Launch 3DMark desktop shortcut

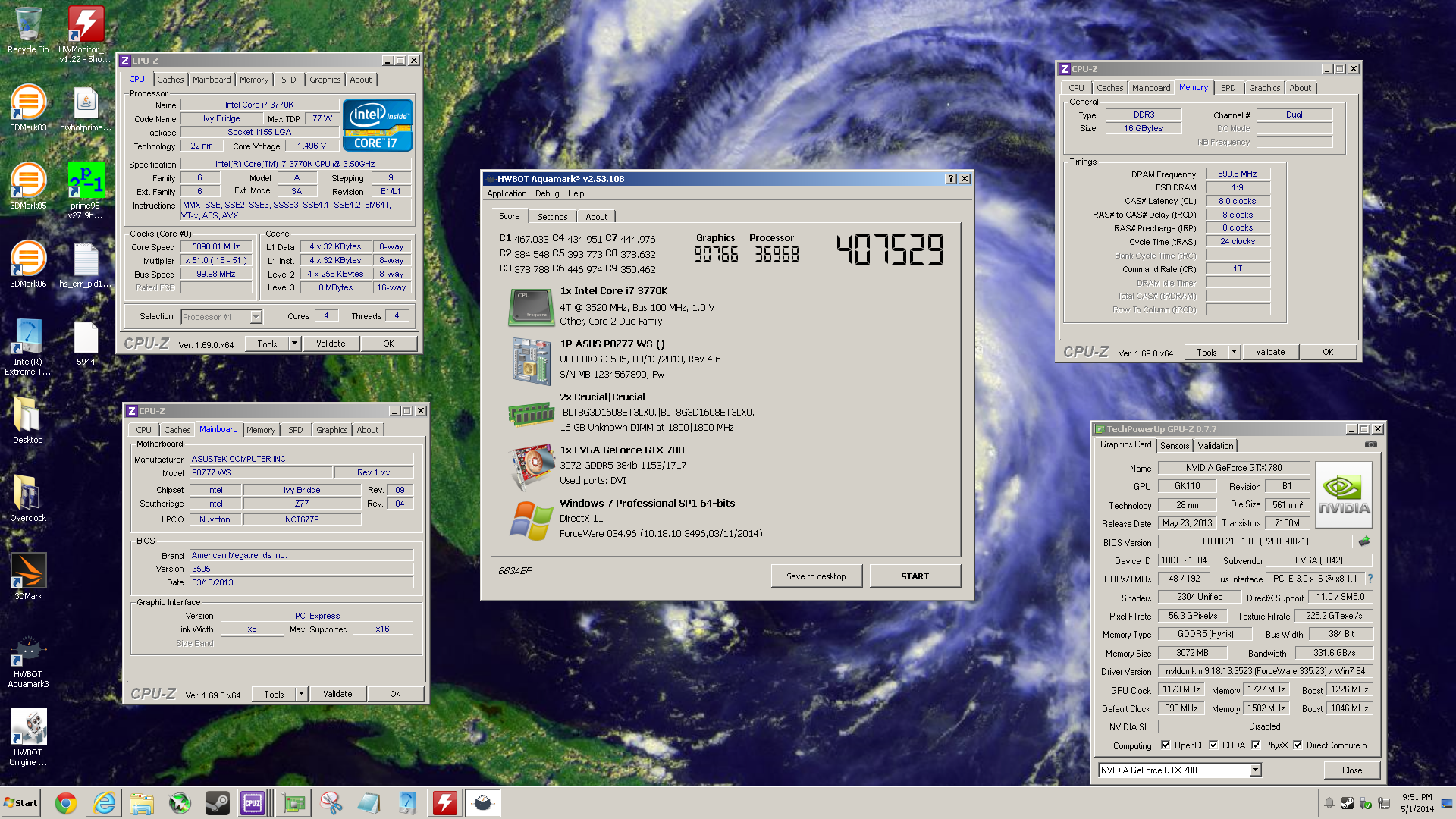pos(28,577)
